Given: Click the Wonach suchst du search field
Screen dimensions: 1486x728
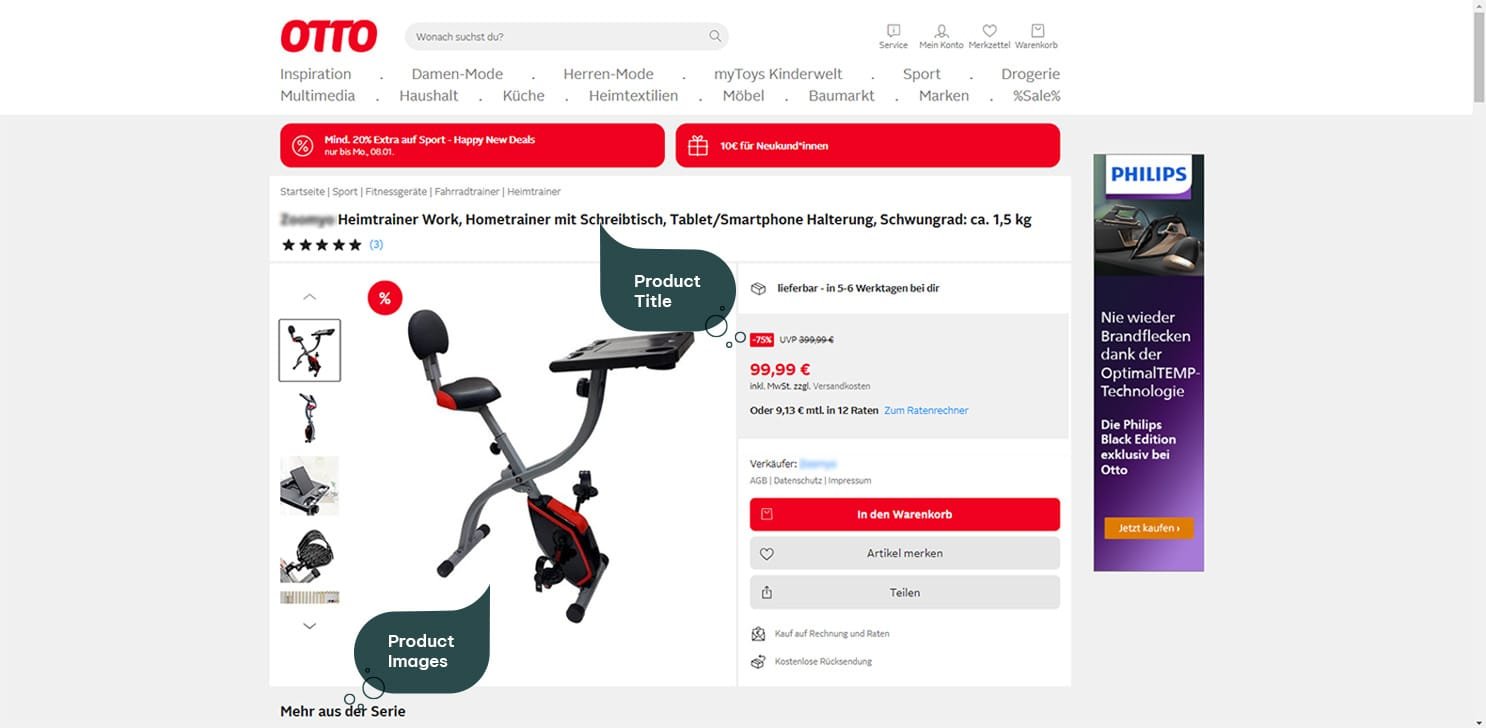Looking at the screenshot, I should click(566, 36).
